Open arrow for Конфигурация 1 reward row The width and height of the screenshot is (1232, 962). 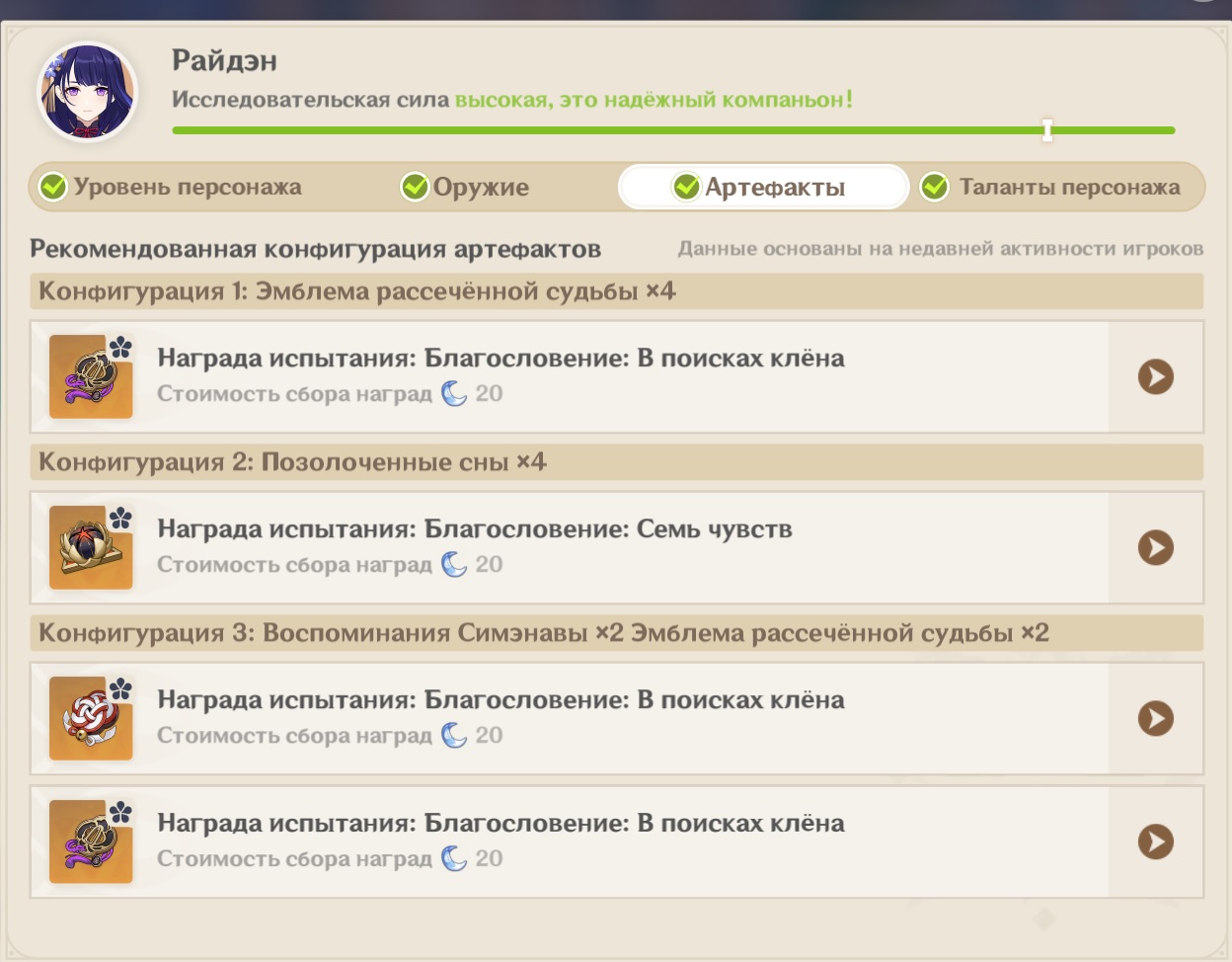pos(1156,376)
